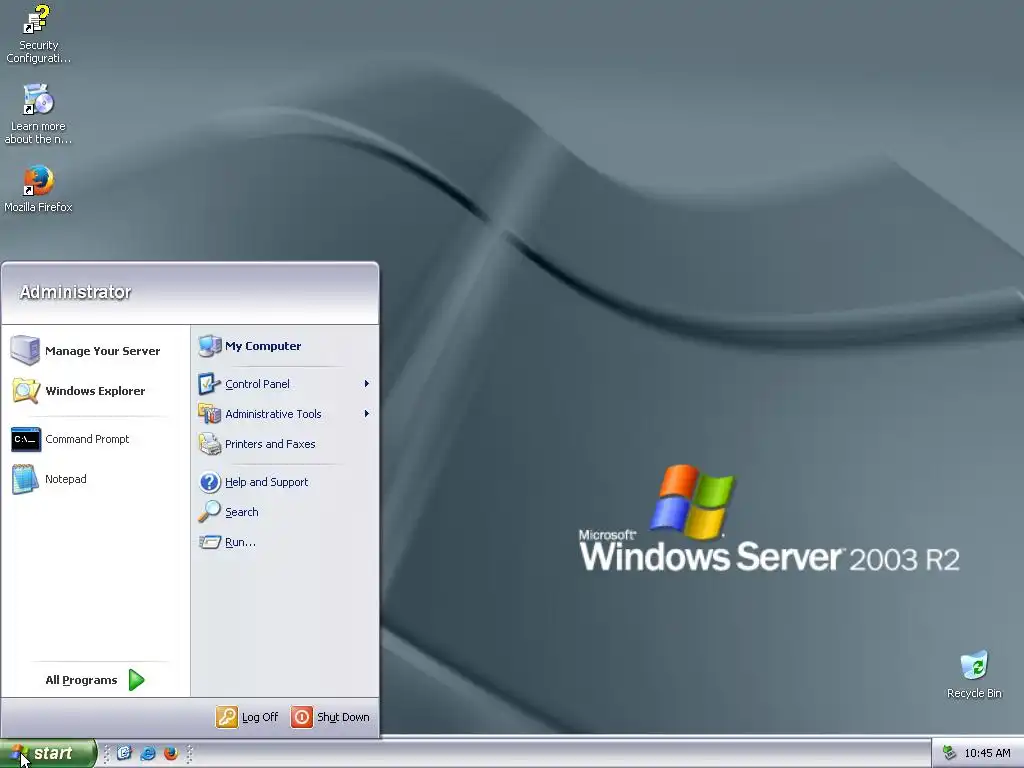
Task: Click the Printers and Faxes icon
Action: [210, 443]
